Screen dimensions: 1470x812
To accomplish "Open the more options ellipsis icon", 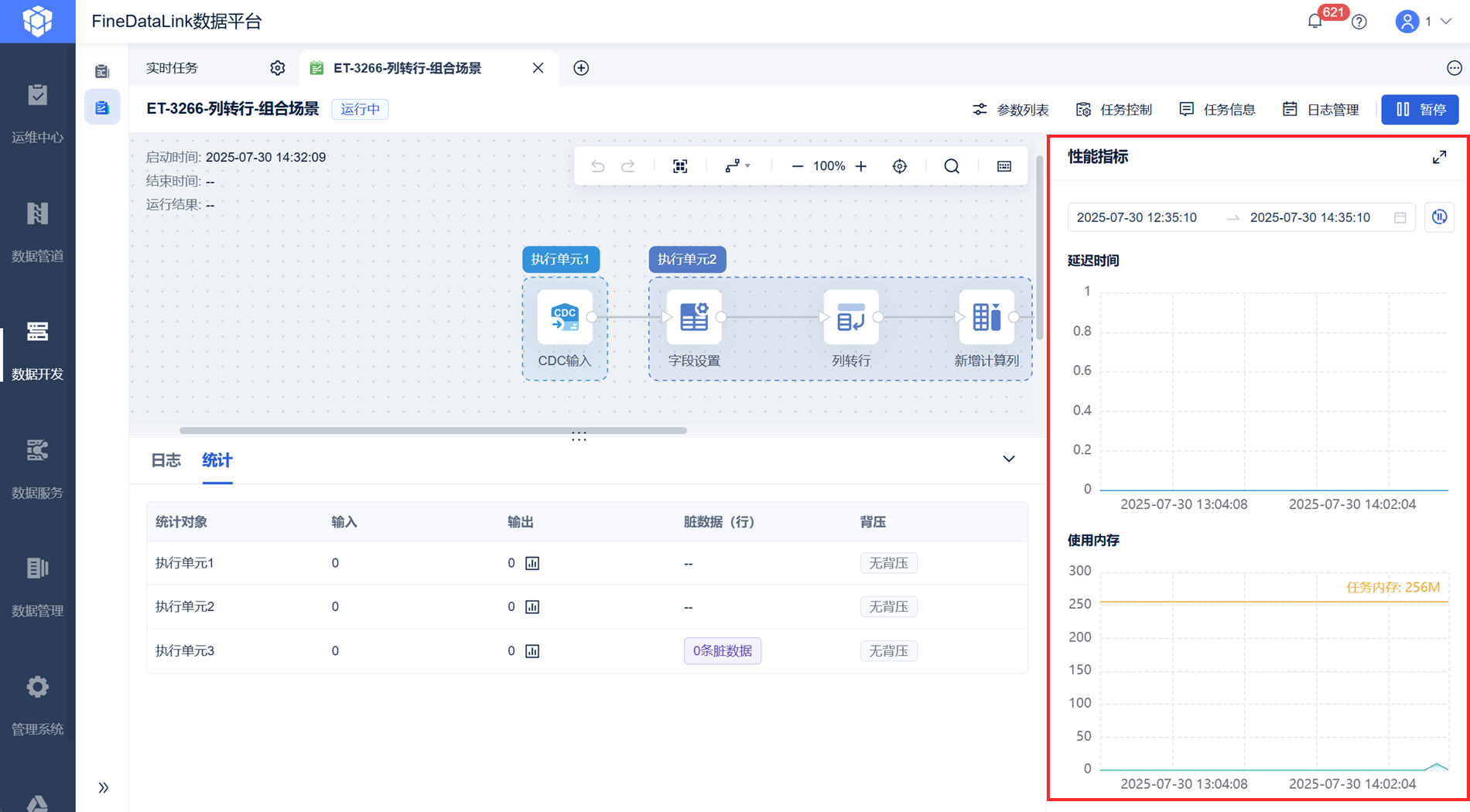I will (1454, 68).
